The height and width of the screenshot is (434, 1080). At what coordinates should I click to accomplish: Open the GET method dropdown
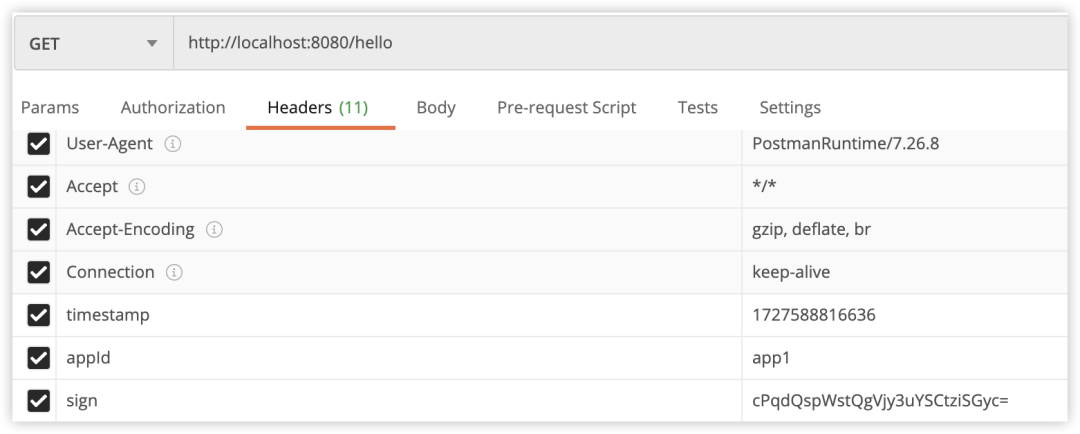pos(94,43)
